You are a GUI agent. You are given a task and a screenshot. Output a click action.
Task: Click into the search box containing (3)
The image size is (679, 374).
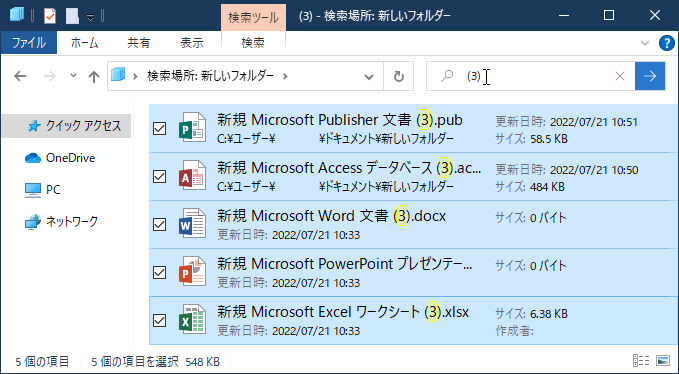(530, 76)
